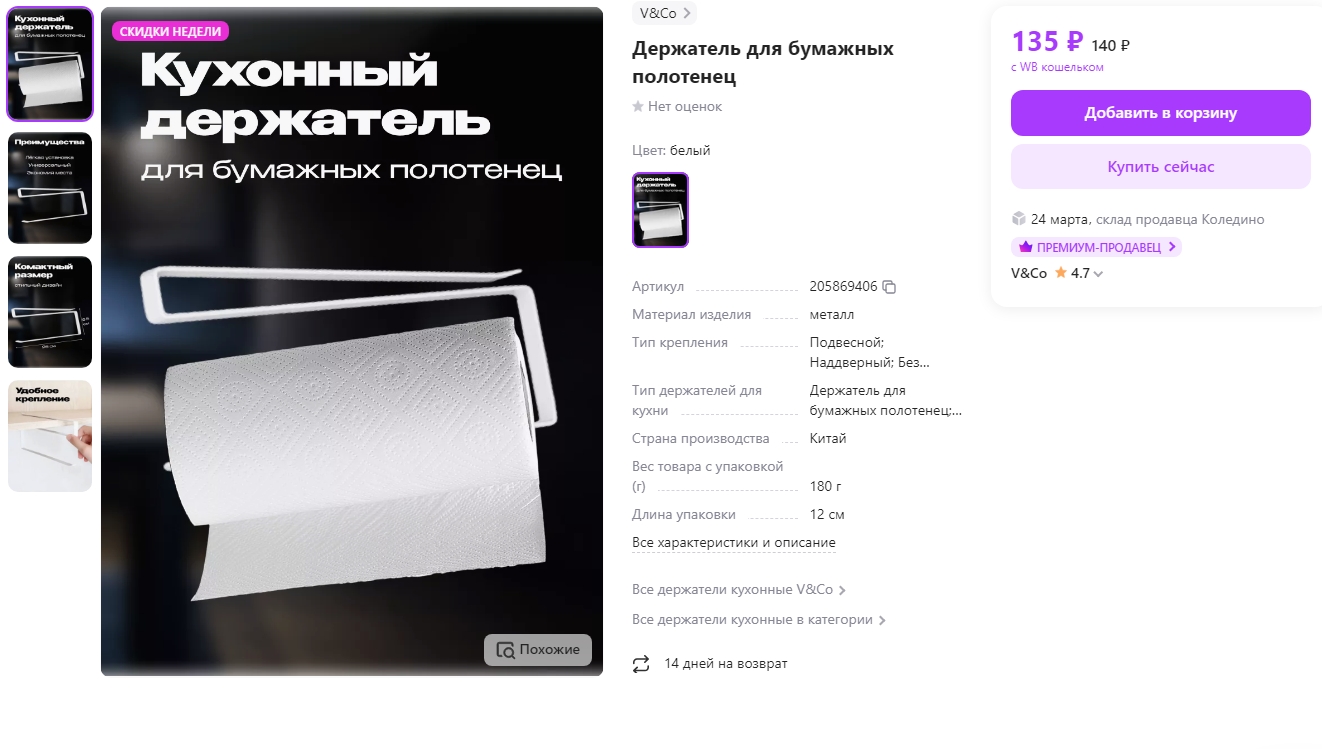This screenshot has width=1322, height=749.
Task: Select the Преимущества thumbnail image
Action: click(50, 188)
